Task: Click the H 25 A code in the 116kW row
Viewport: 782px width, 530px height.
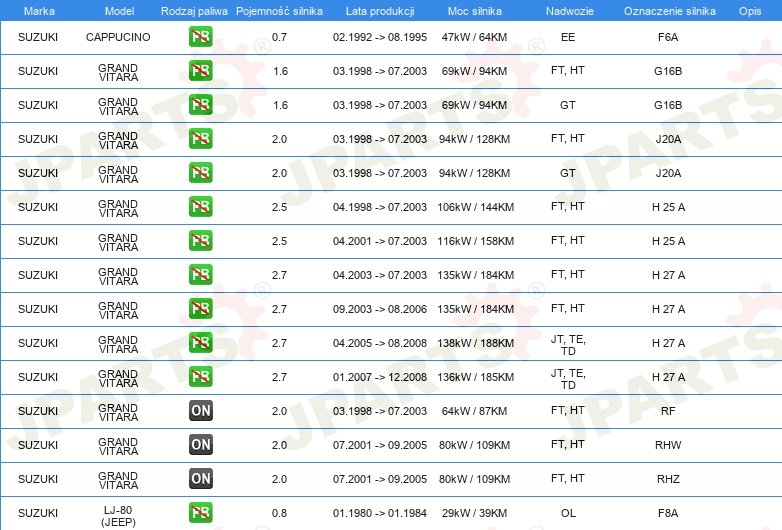Action: coord(668,241)
